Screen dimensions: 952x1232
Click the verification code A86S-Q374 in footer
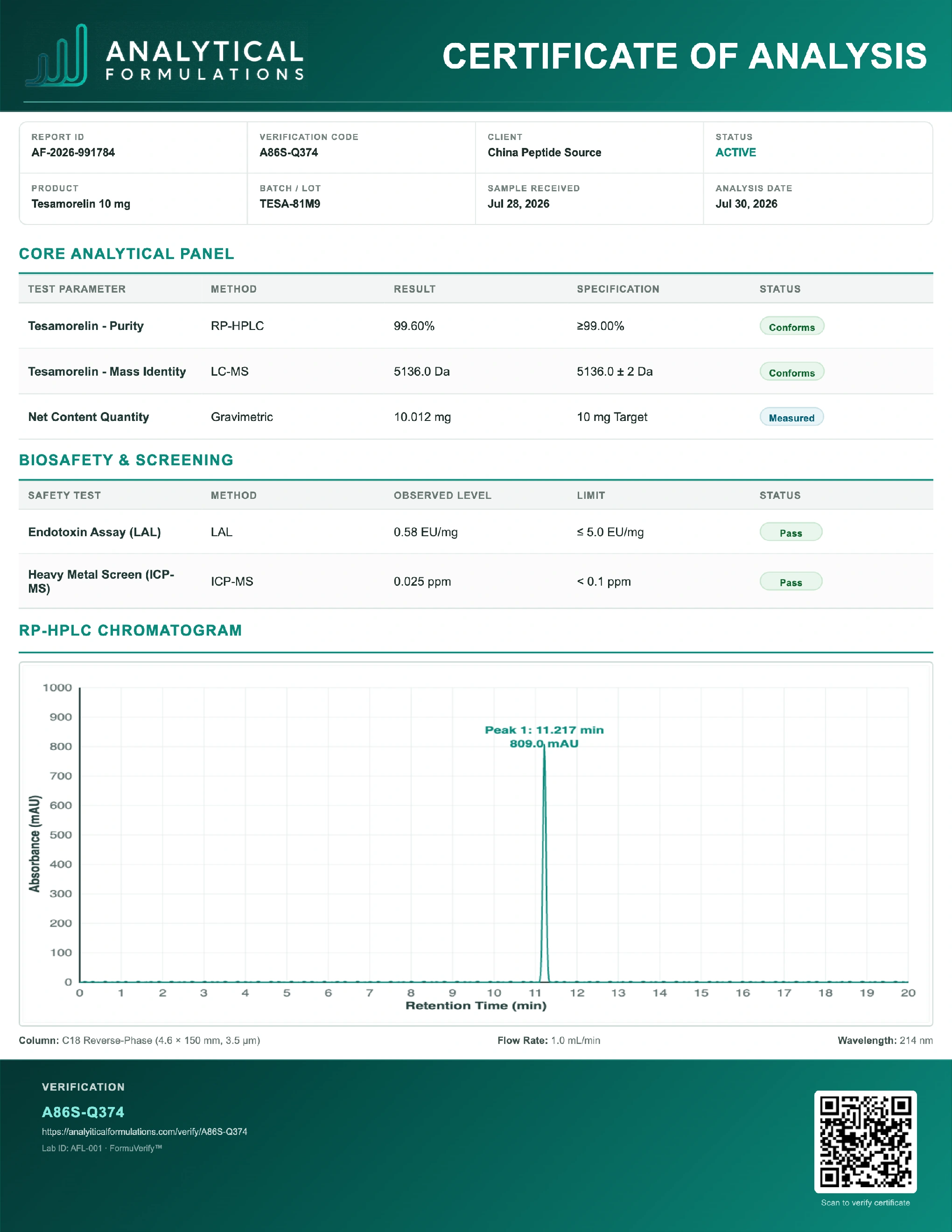(x=83, y=1112)
